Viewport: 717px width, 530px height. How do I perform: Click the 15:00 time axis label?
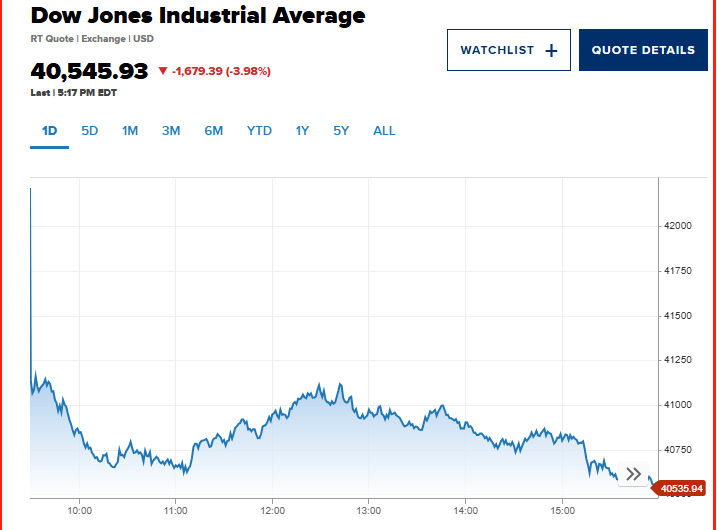[x=563, y=510]
